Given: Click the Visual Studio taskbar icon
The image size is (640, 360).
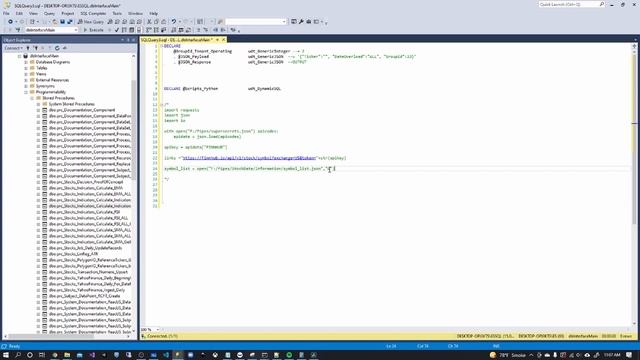Looking at the screenshot, I should tap(92, 355).
